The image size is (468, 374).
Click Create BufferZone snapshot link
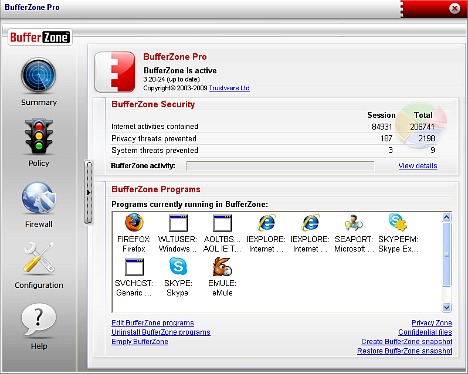tap(407, 341)
